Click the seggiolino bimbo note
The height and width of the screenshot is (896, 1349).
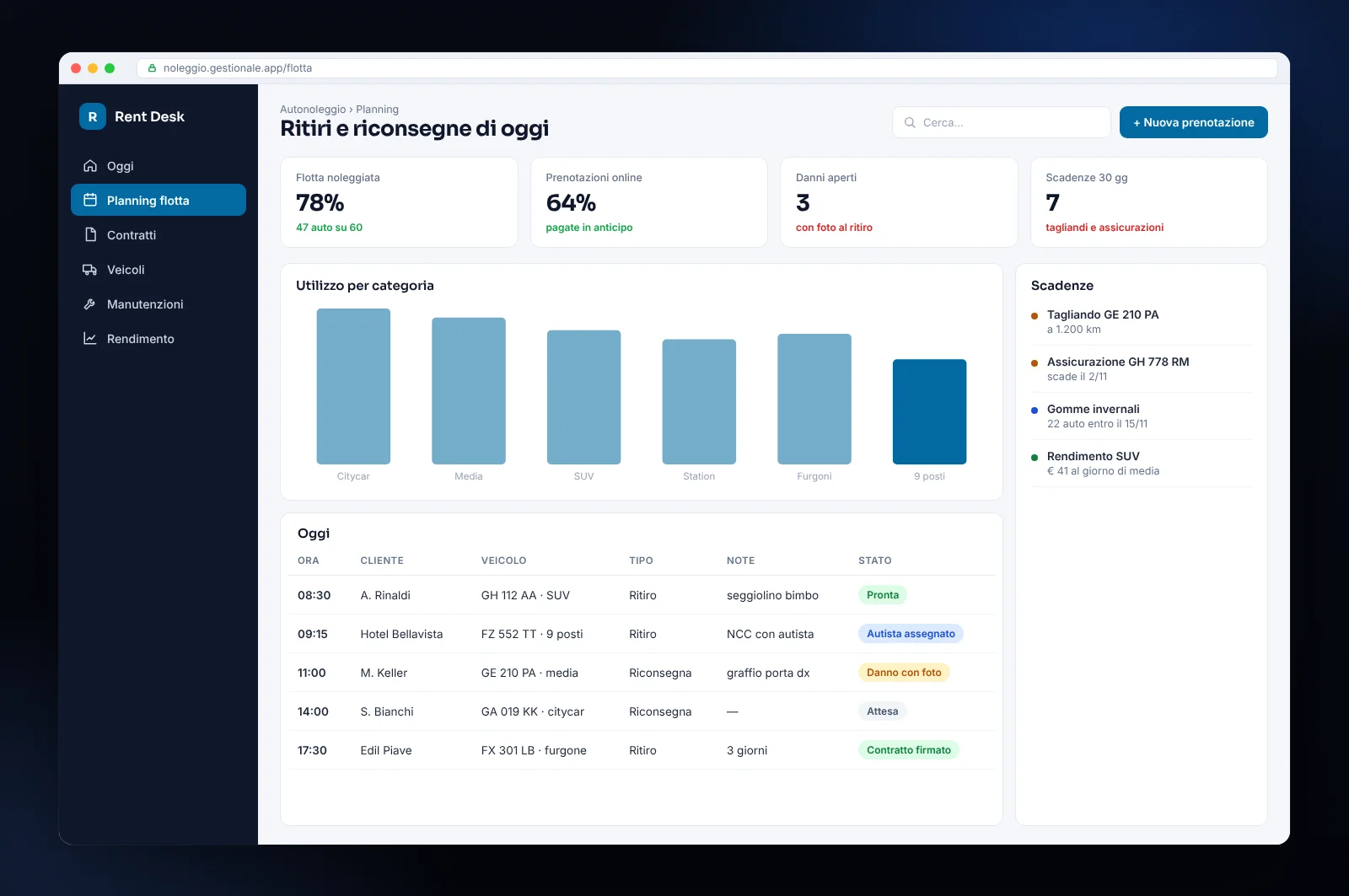click(x=772, y=595)
